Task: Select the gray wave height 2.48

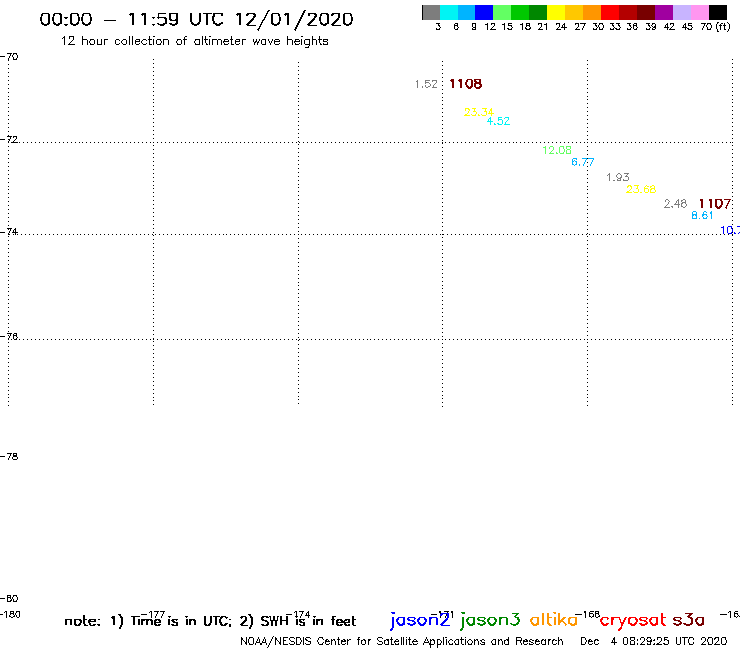Action: [675, 204]
